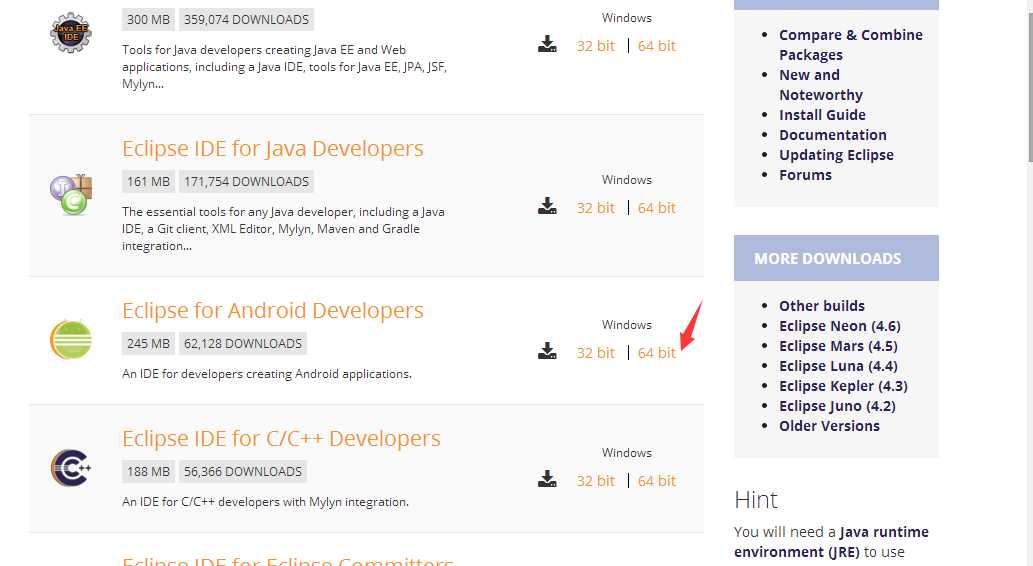Download 32 bit Eclipse IDE for Java Developers
This screenshot has width=1033, height=566.
(595, 208)
